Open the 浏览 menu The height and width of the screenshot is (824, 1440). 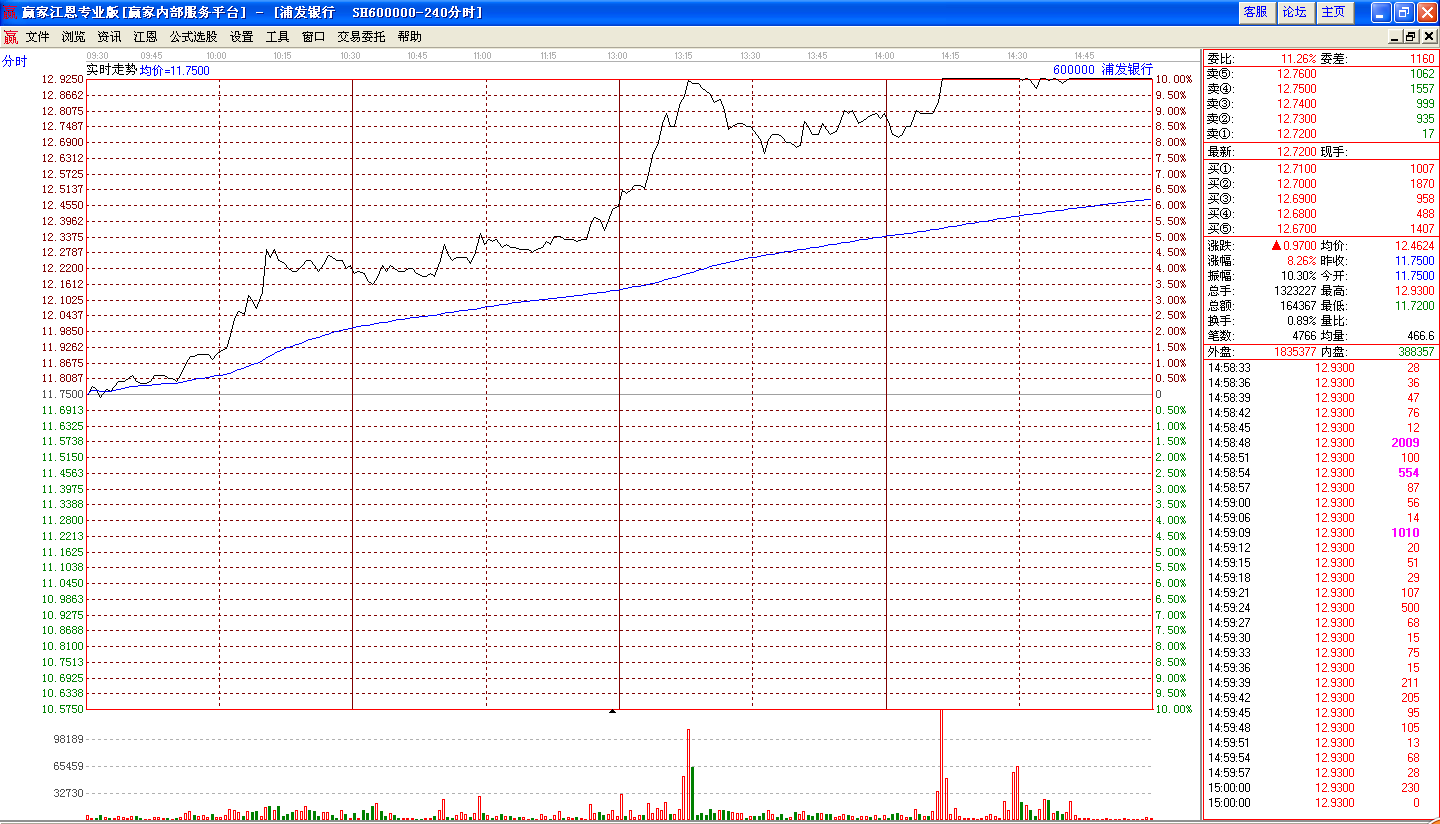click(73, 37)
